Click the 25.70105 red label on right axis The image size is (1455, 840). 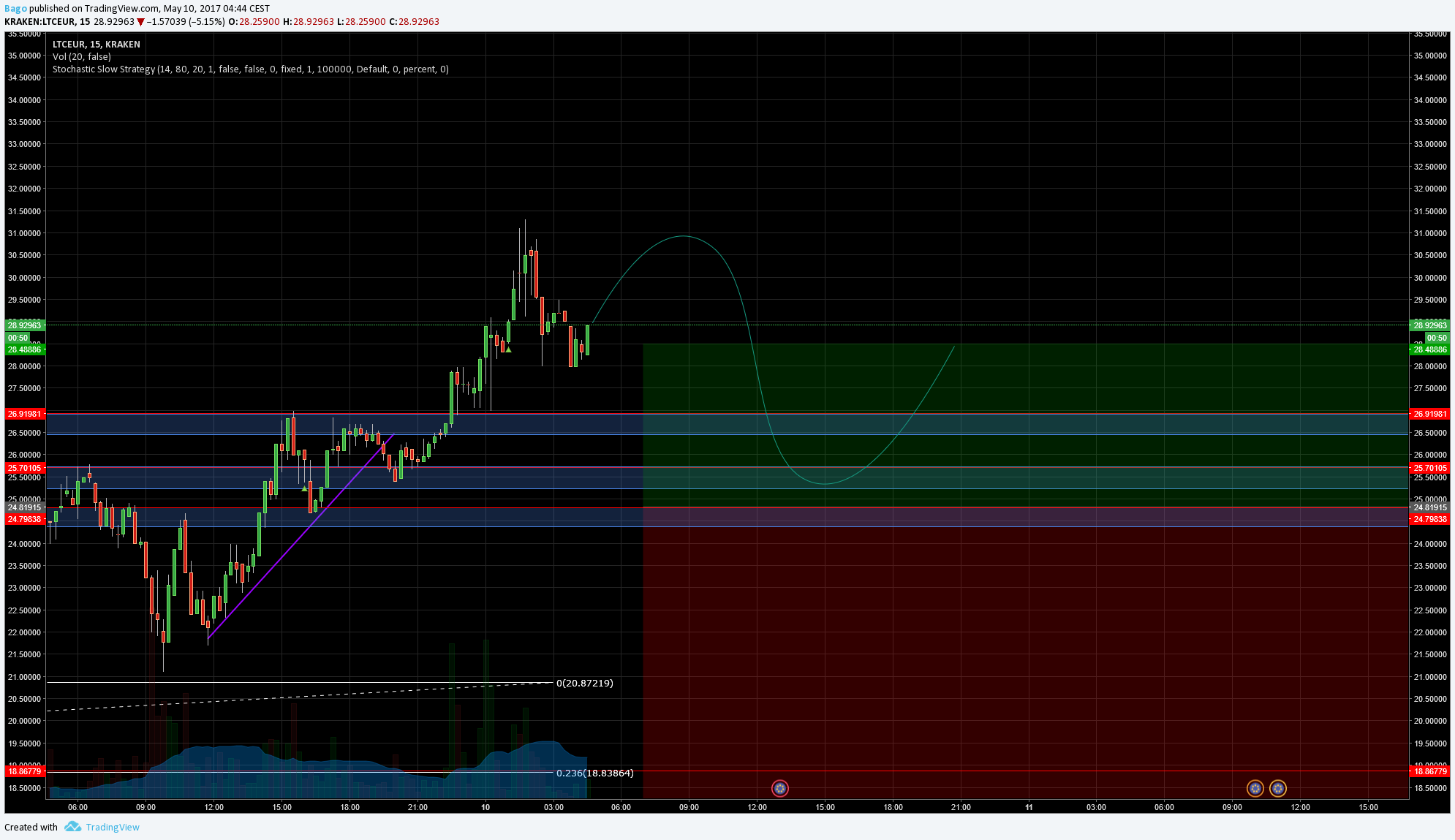pyautogui.click(x=1429, y=468)
